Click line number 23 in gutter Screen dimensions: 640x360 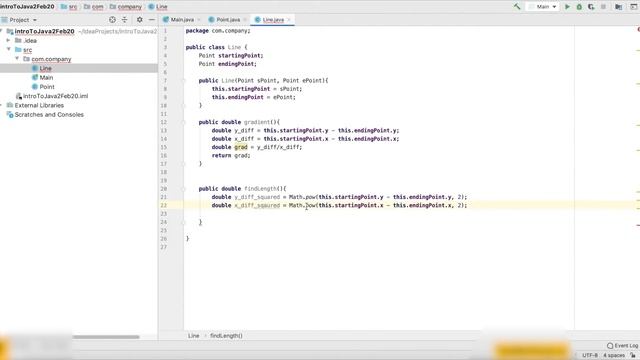coord(164,213)
